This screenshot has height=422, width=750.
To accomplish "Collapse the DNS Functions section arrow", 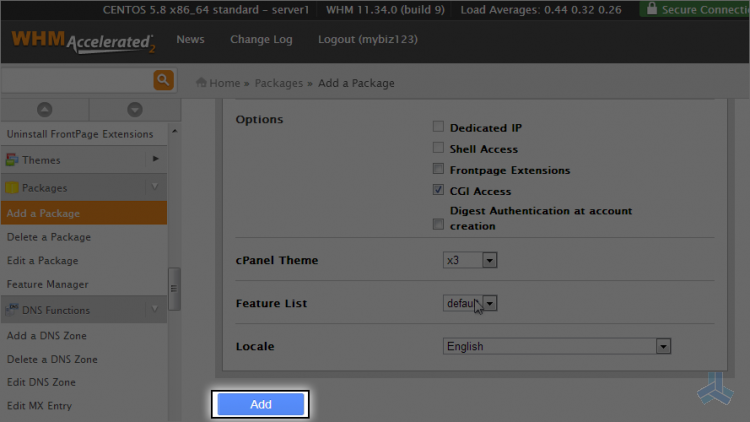I will tap(155, 309).
